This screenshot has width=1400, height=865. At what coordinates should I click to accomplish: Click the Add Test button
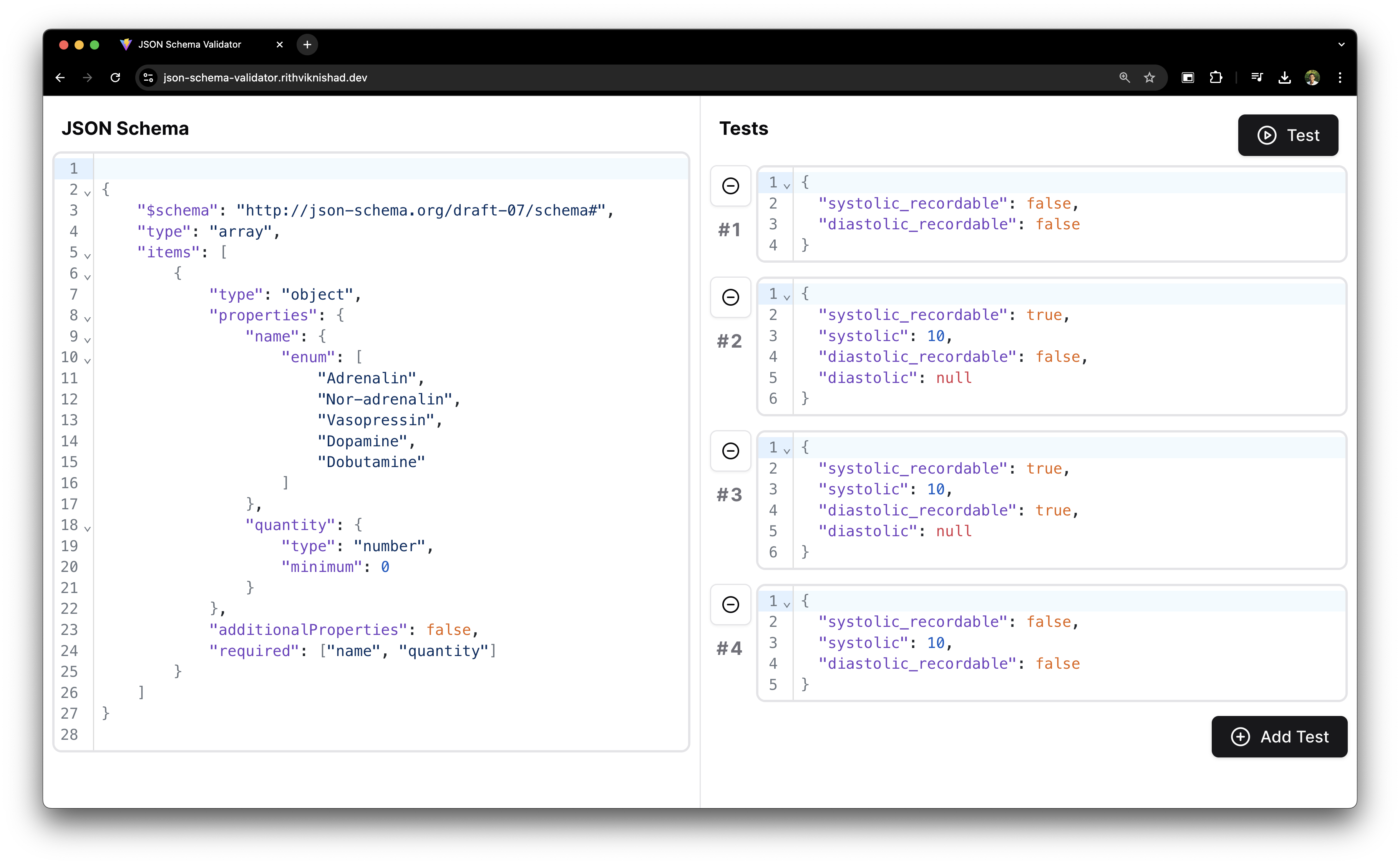coord(1279,737)
